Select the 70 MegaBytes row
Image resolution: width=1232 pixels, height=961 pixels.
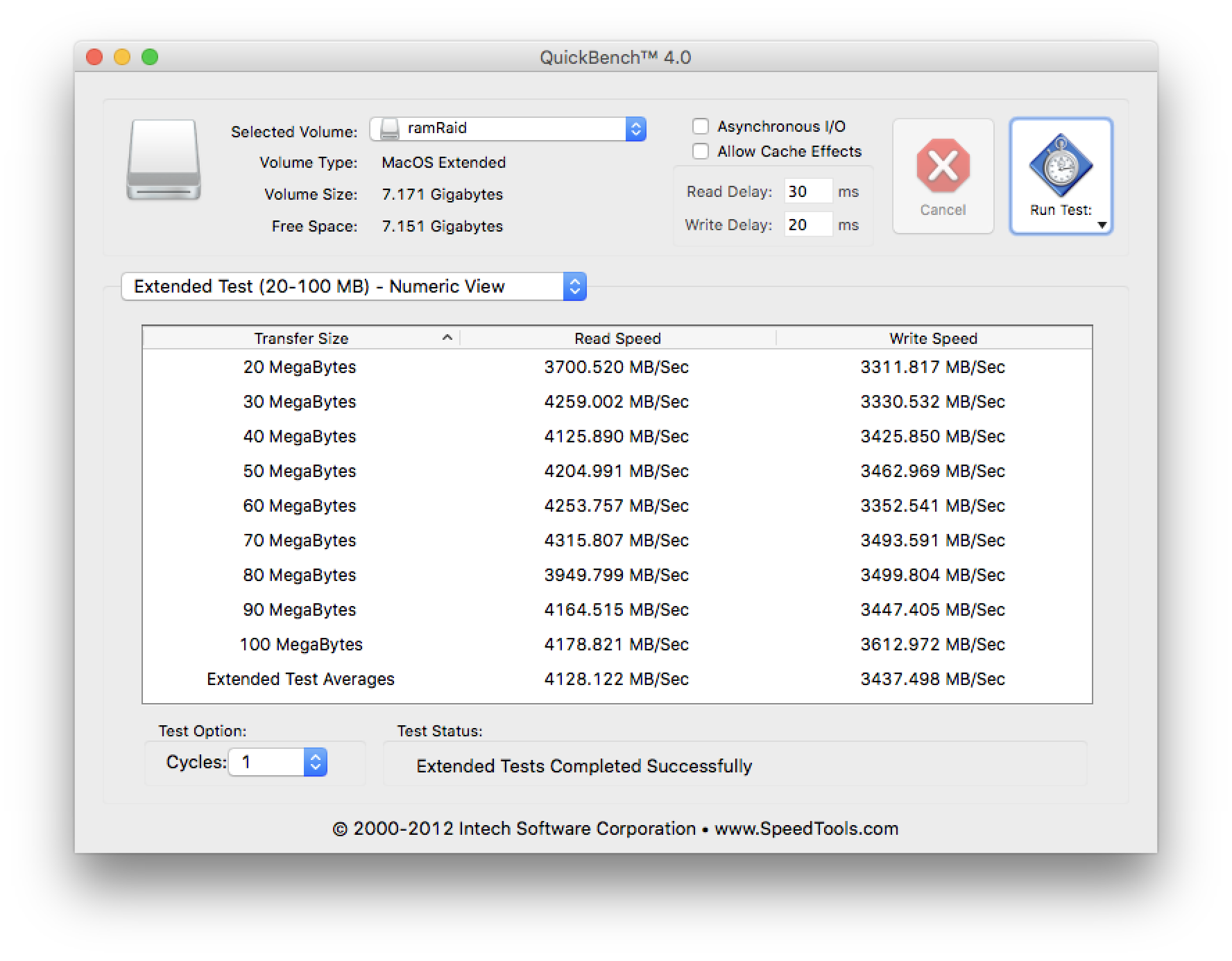(x=617, y=540)
